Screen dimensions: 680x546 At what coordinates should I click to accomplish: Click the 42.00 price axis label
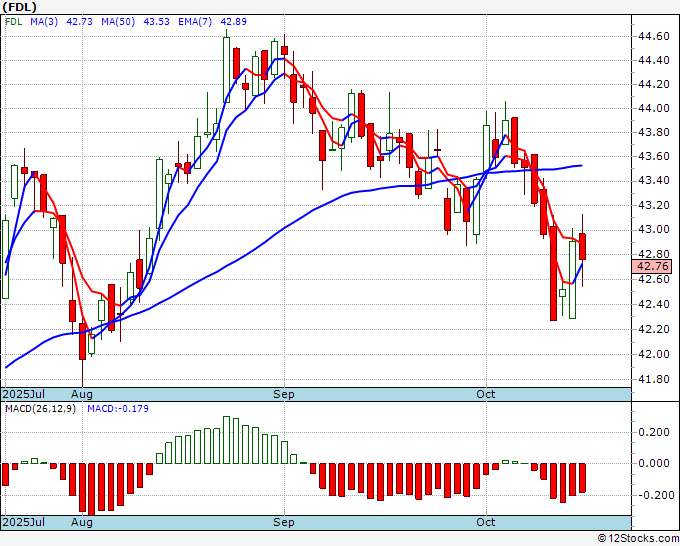point(654,354)
